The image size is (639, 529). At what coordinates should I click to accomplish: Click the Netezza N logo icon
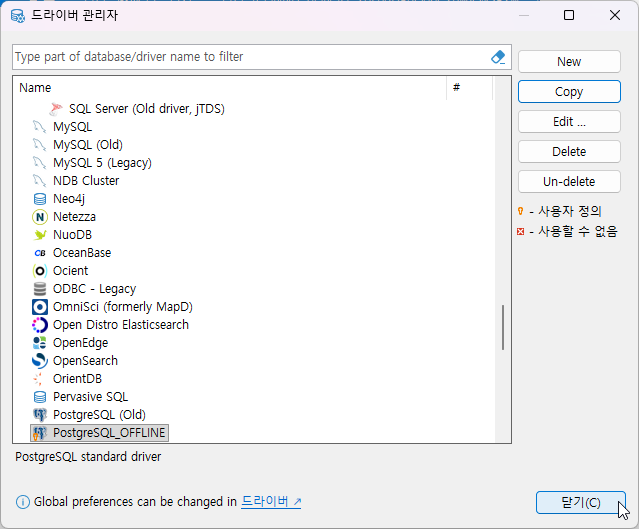coord(40,217)
